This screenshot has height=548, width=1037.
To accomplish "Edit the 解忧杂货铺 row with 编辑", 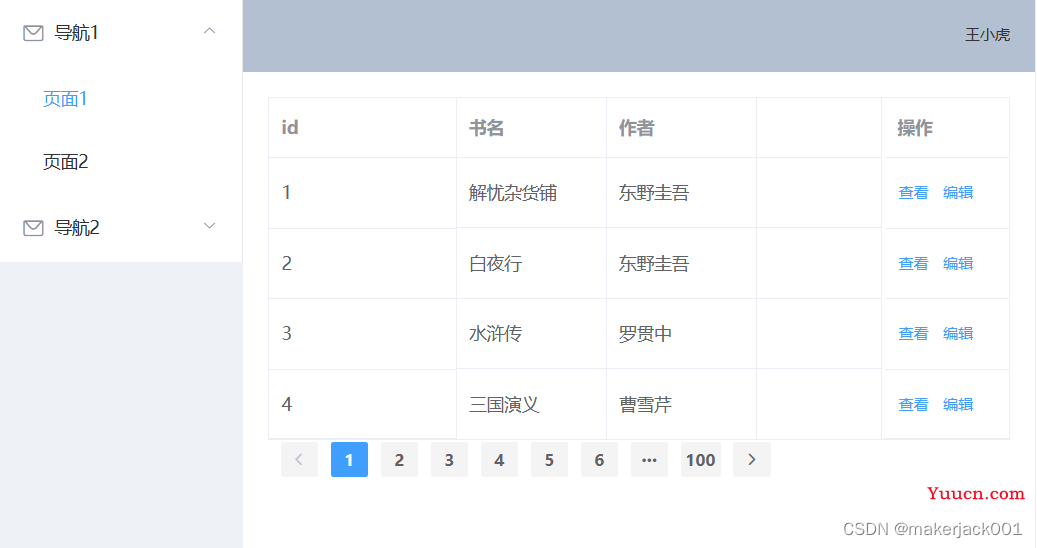I will pyautogui.click(x=958, y=192).
